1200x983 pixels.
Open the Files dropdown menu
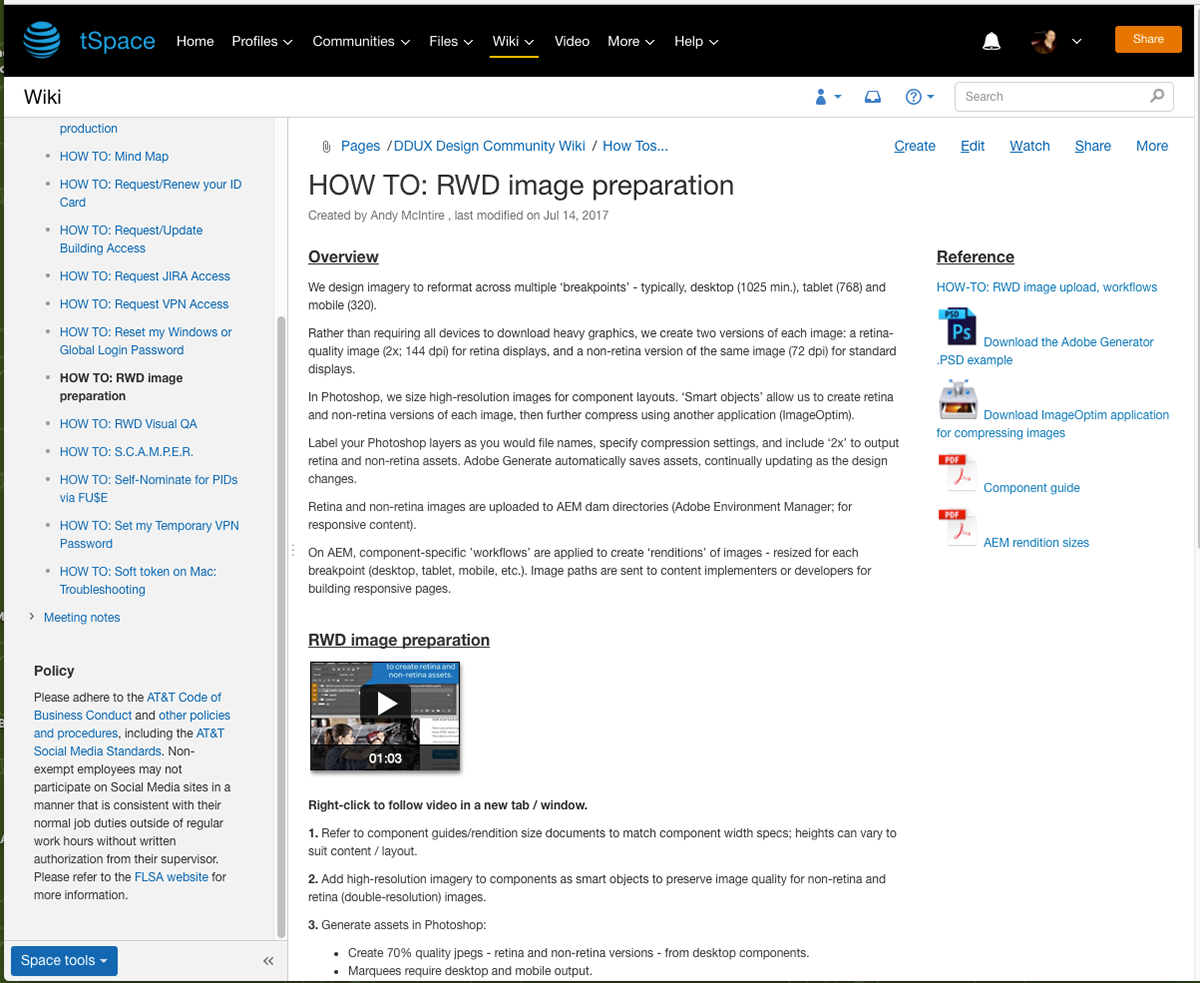tap(451, 41)
